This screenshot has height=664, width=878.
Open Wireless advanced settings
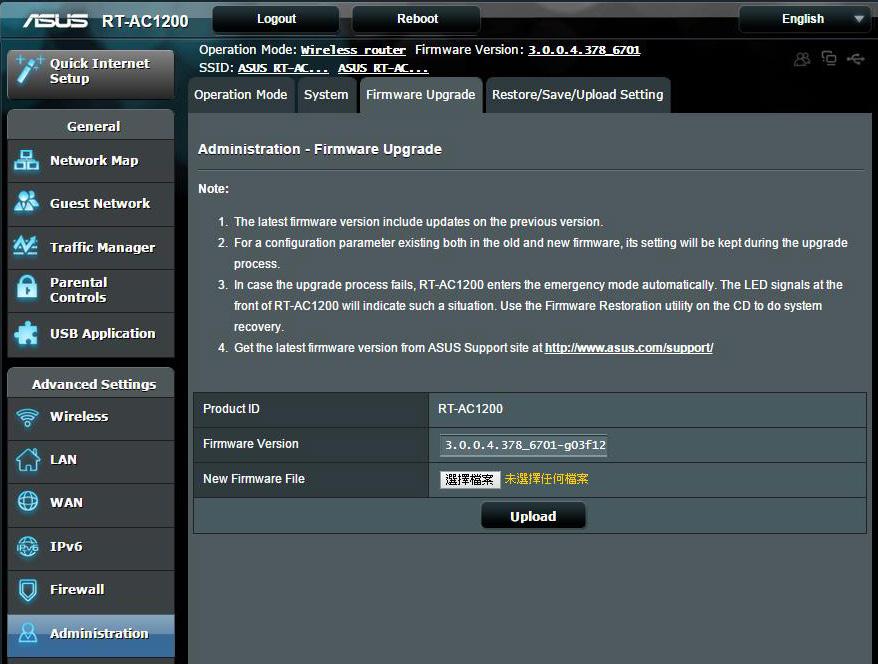click(x=91, y=417)
